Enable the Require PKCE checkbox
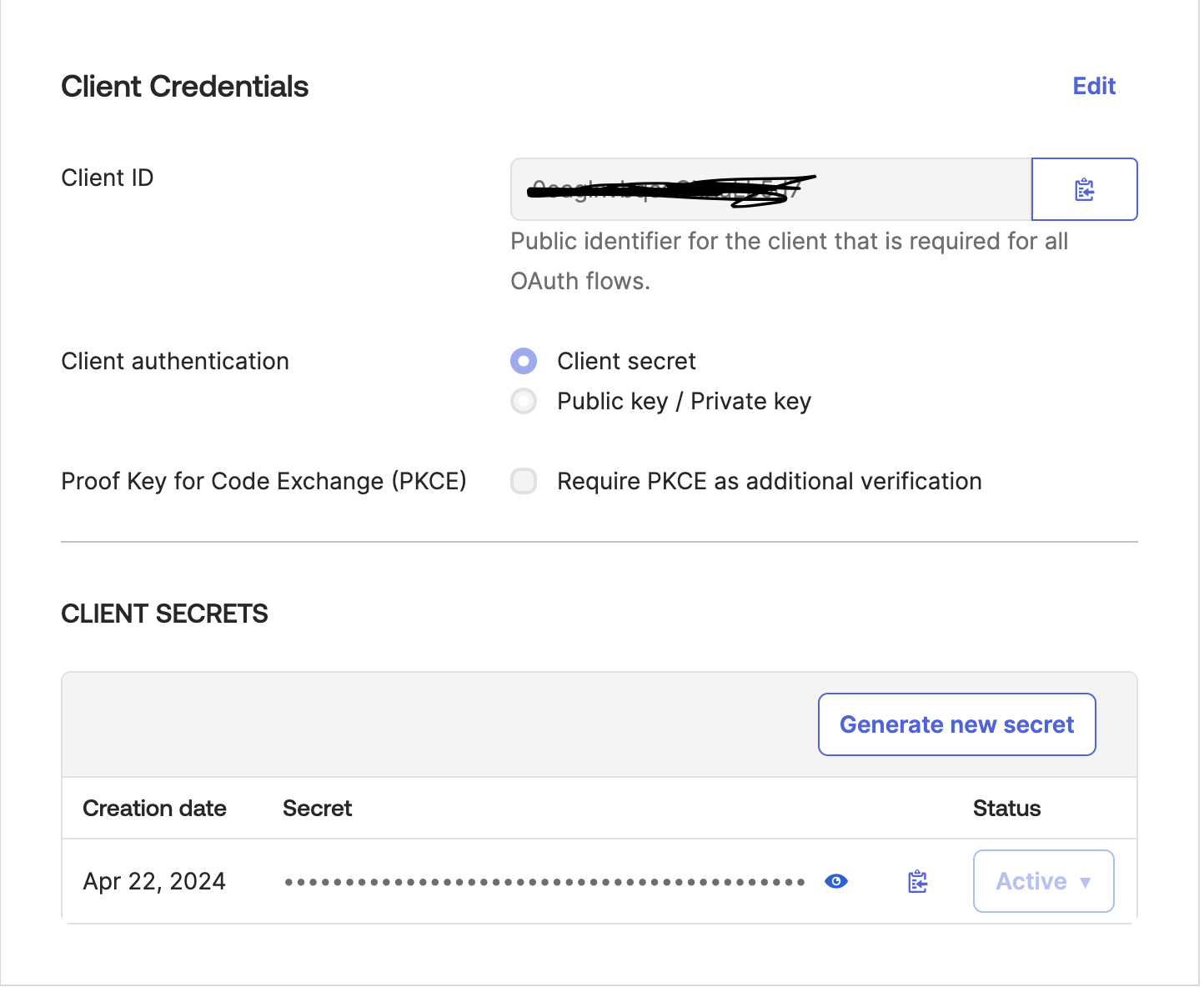The height and width of the screenshot is (987, 1204). pyautogui.click(x=524, y=481)
